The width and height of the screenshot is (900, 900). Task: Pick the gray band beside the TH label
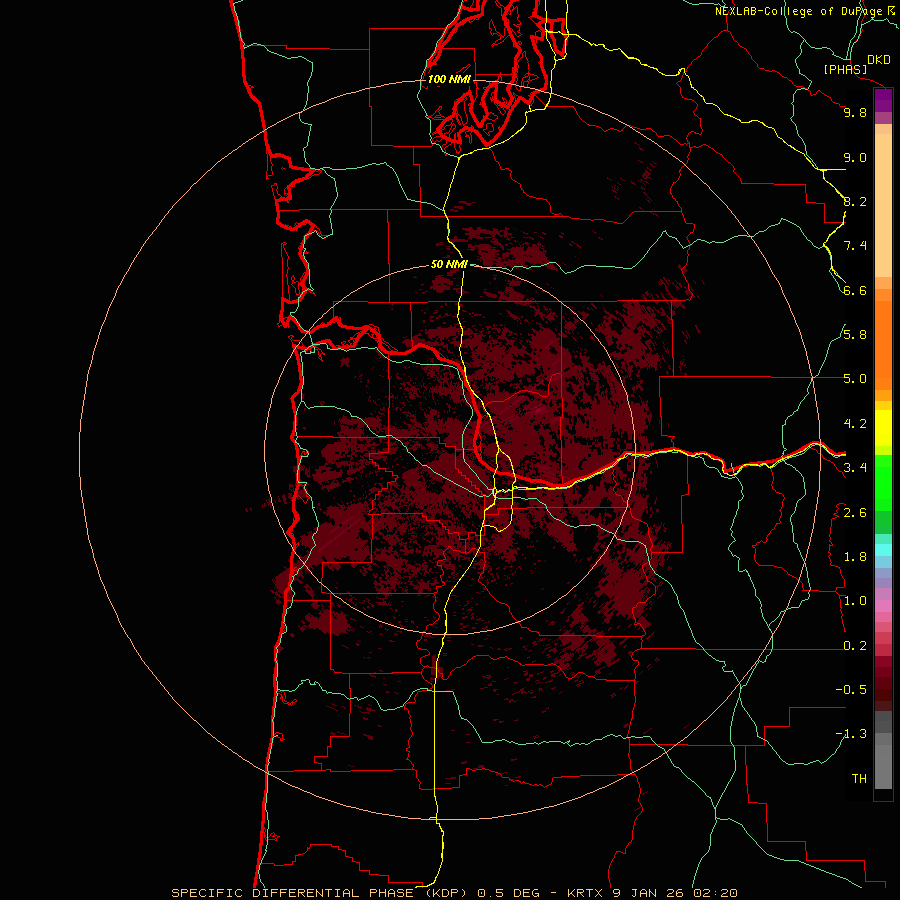[883, 766]
